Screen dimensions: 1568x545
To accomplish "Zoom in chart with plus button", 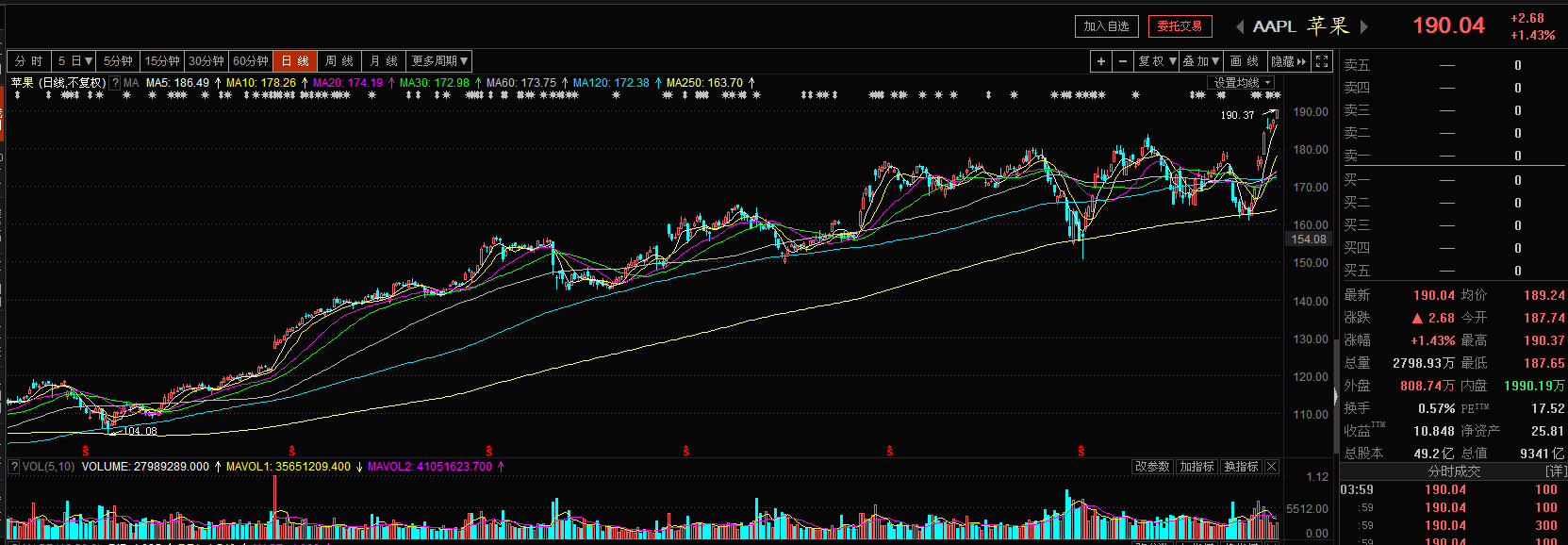I will (x=1100, y=61).
